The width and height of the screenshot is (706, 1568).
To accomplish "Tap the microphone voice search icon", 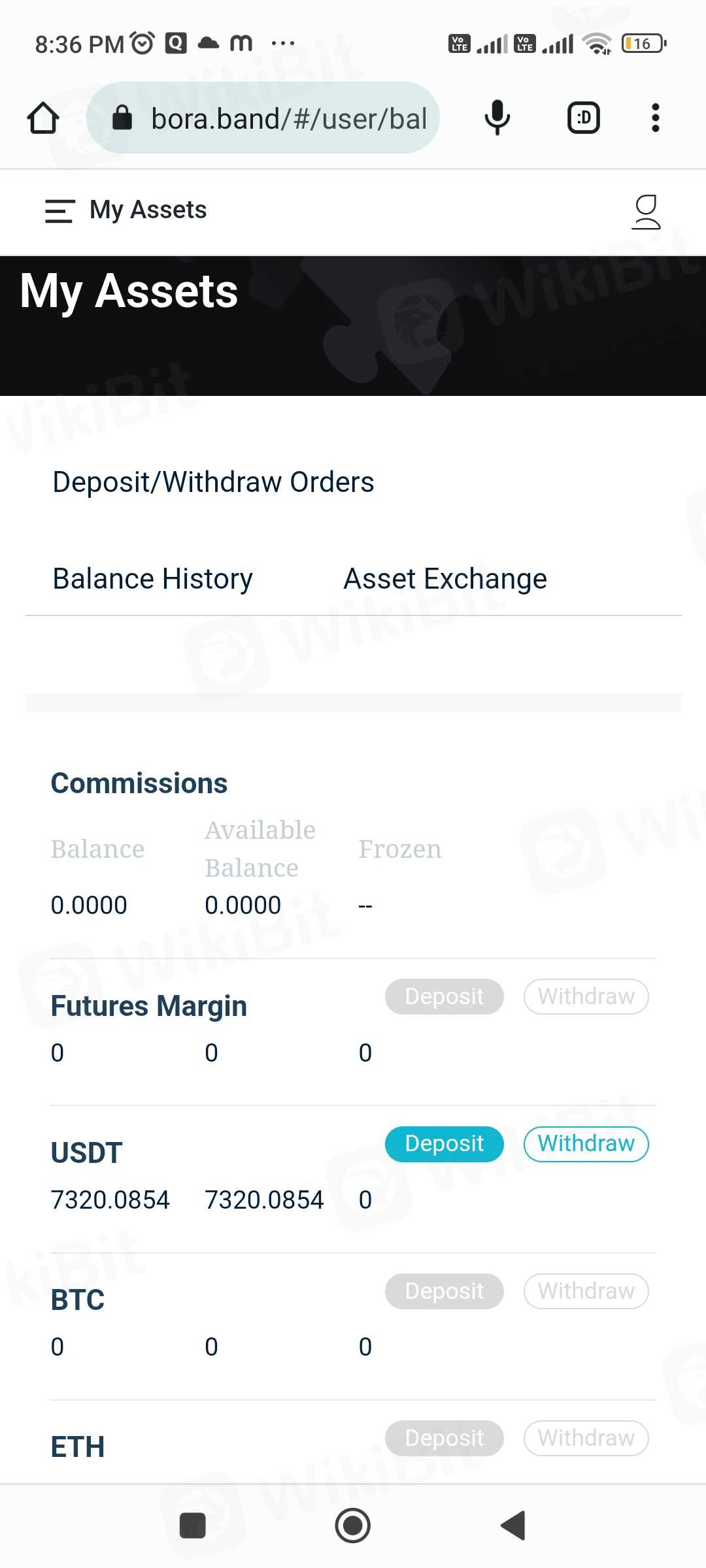I will tap(497, 118).
